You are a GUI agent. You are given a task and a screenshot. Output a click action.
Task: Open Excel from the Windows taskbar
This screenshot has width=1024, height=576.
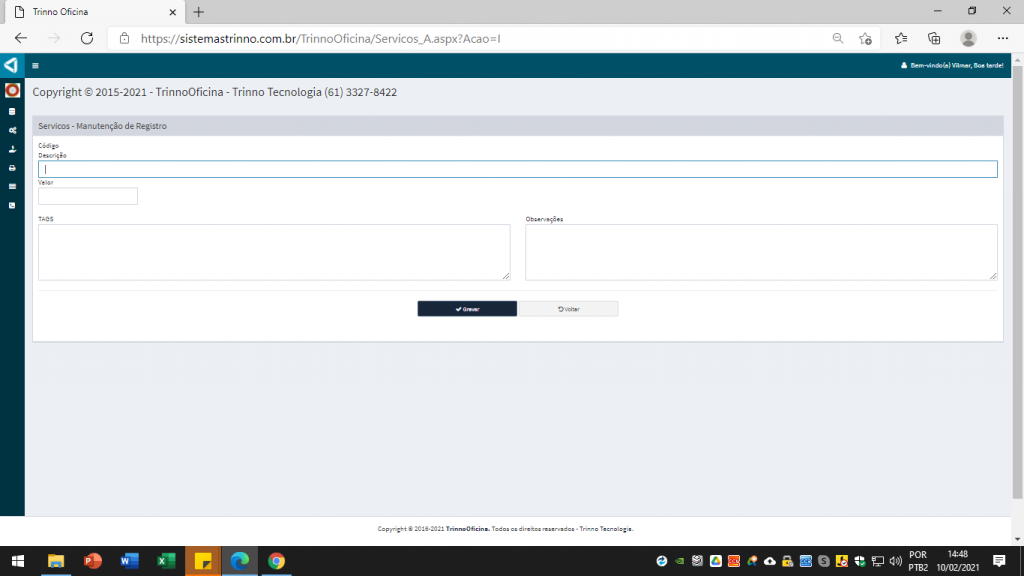pos(166,561)
